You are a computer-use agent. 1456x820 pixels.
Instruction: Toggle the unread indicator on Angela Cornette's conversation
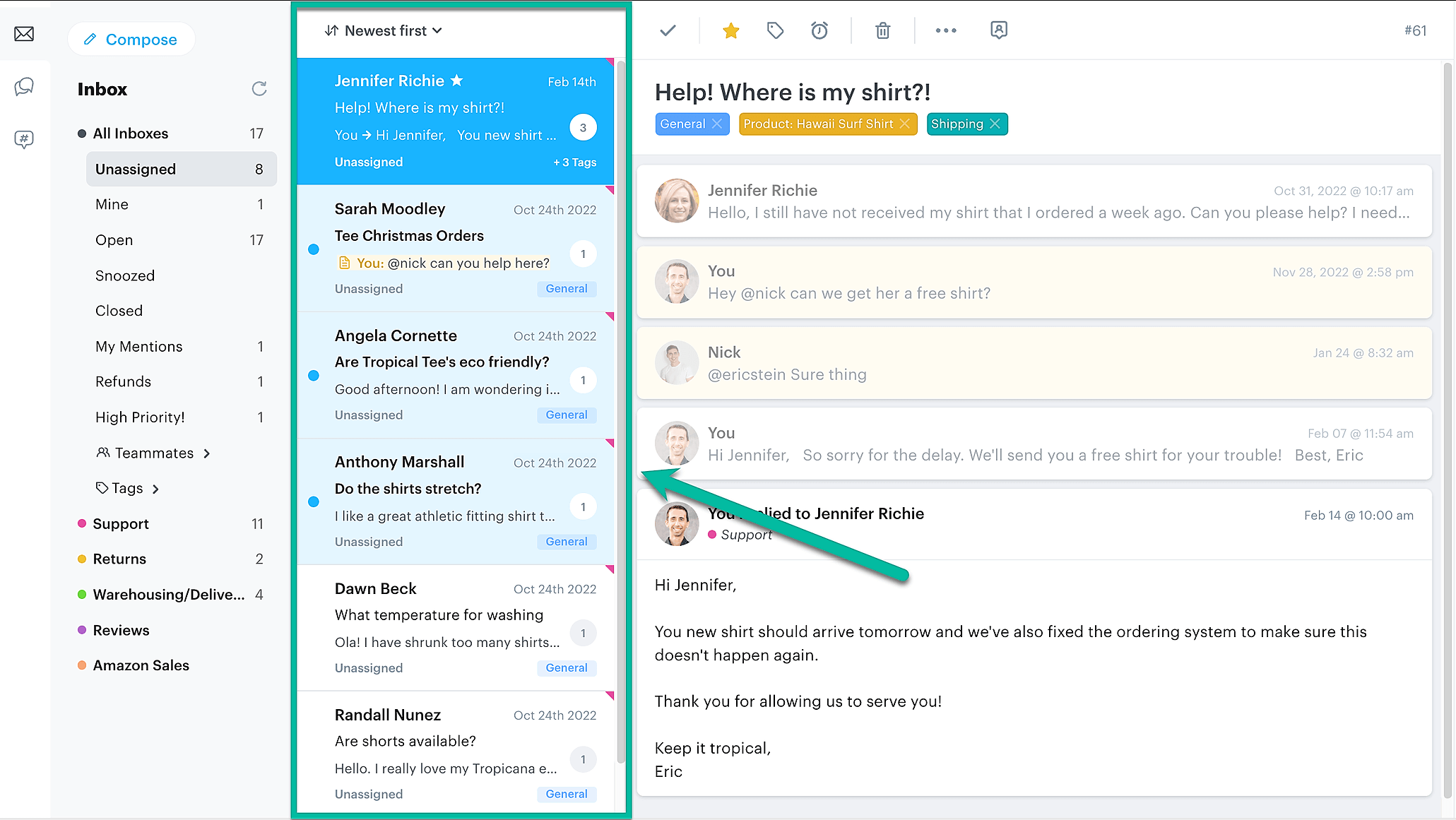(x=314, y=376)
